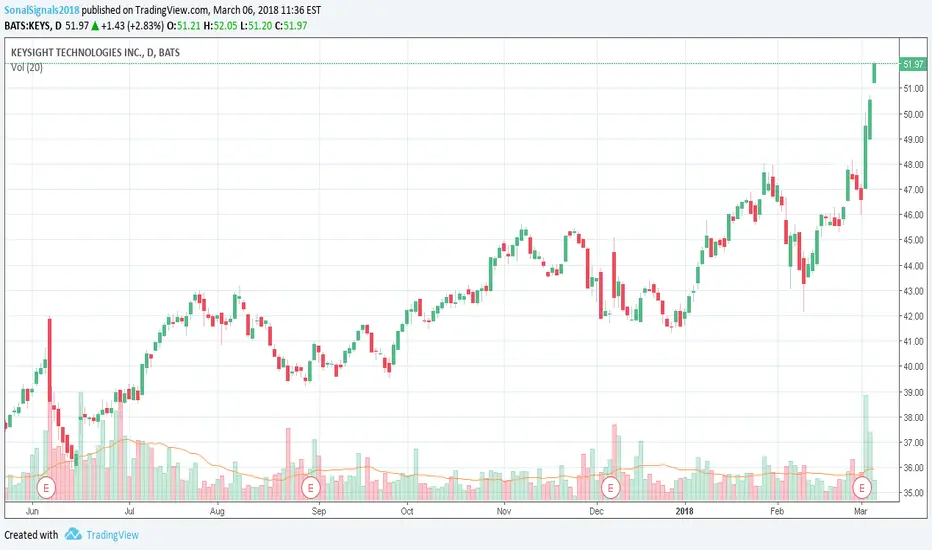
Task: Click the tall green candlestick at 51.97
Action: tap(874, 73)
